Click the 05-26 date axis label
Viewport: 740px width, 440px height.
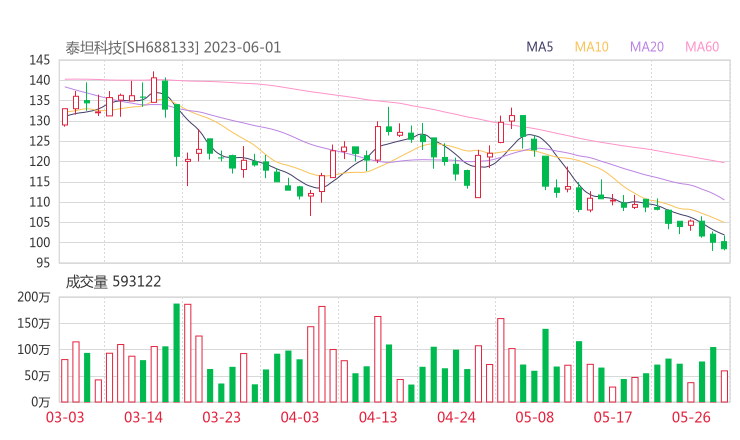tap(691, 417)
